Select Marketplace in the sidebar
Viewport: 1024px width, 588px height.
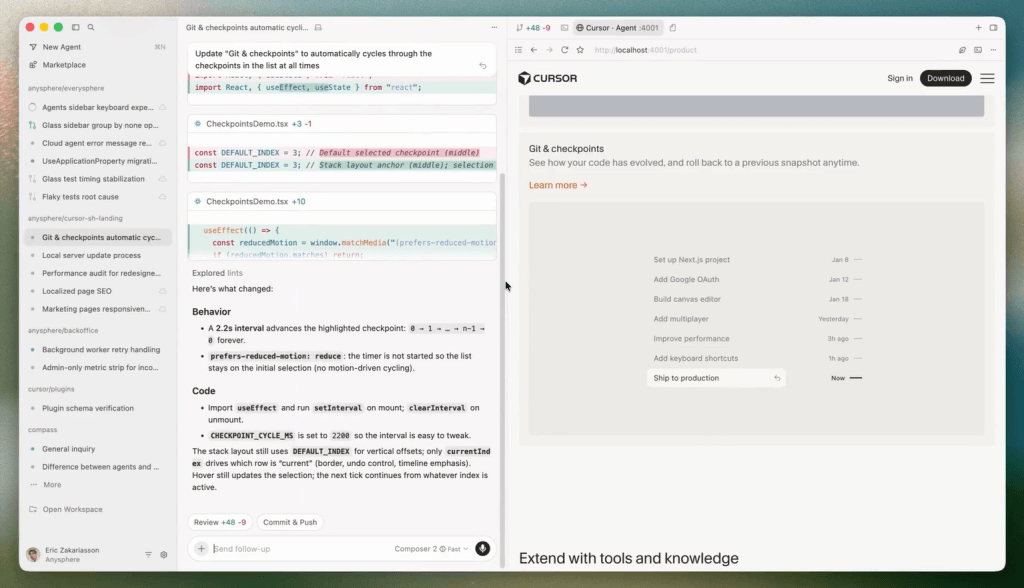64,65
